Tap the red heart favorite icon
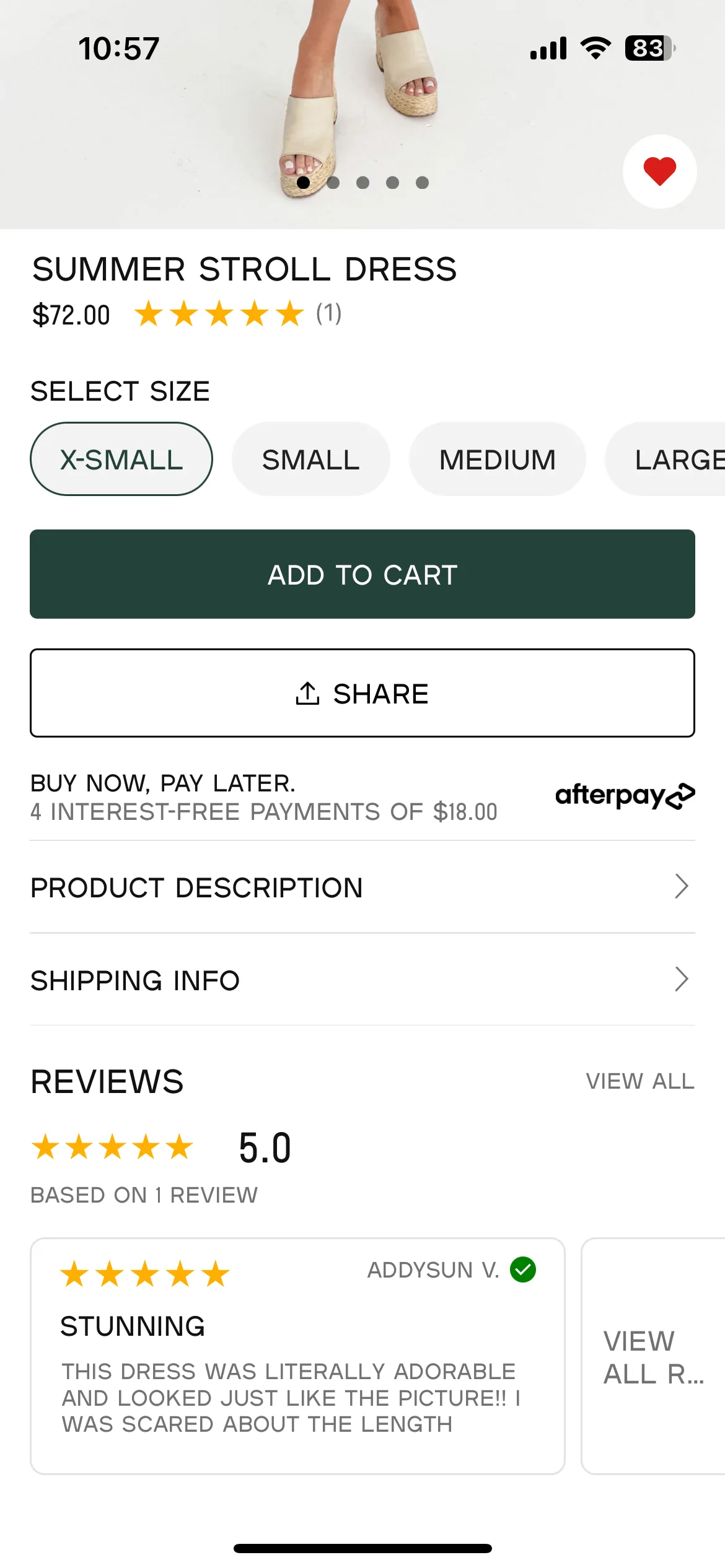Screen dimensions: 725x1568 point(659,172)
